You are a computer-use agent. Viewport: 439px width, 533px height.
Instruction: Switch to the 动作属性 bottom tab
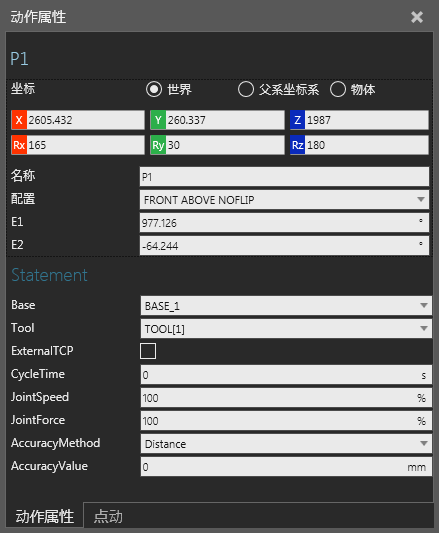(45, 516)
